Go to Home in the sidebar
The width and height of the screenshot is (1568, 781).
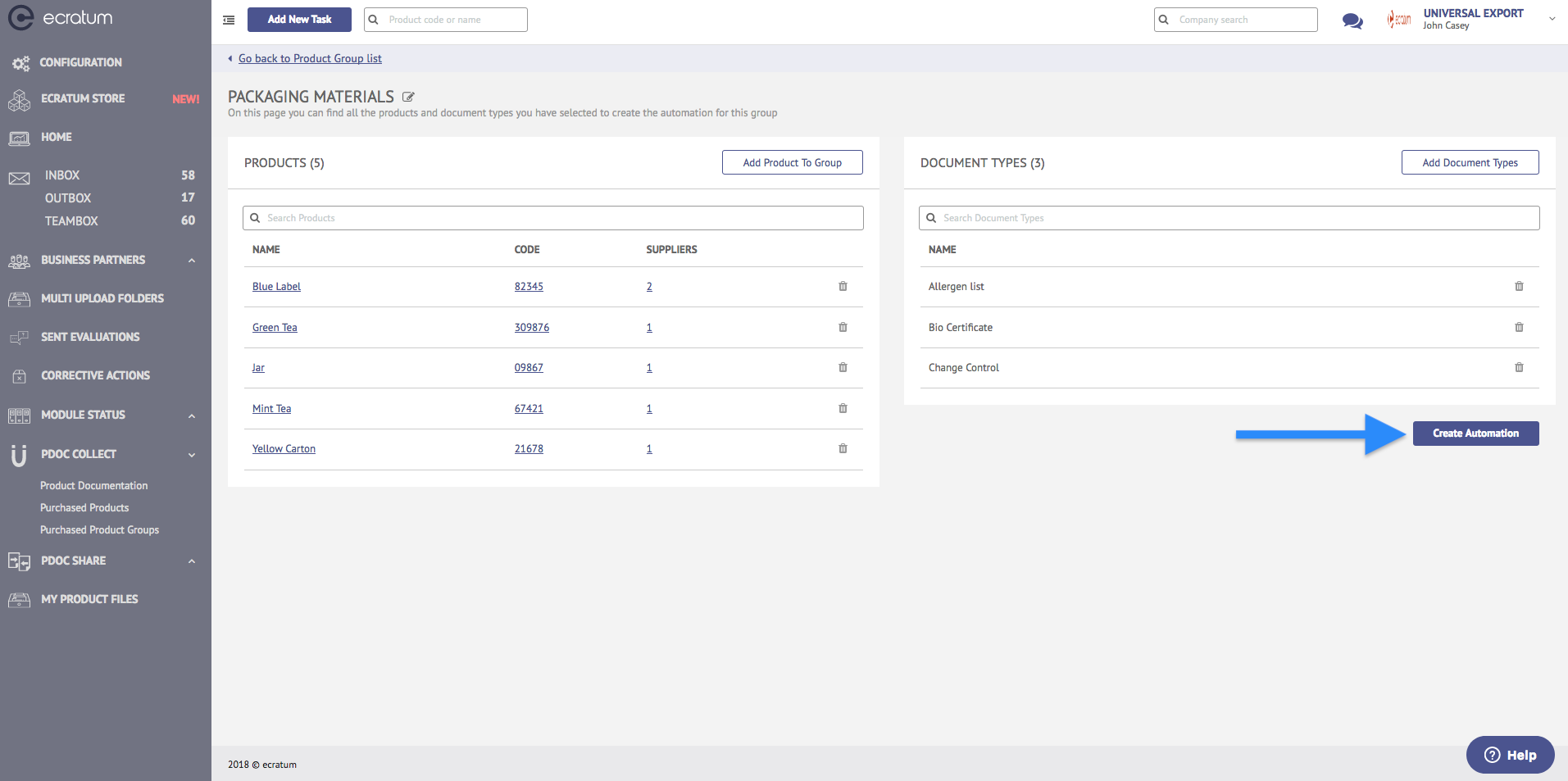(57, 137)
